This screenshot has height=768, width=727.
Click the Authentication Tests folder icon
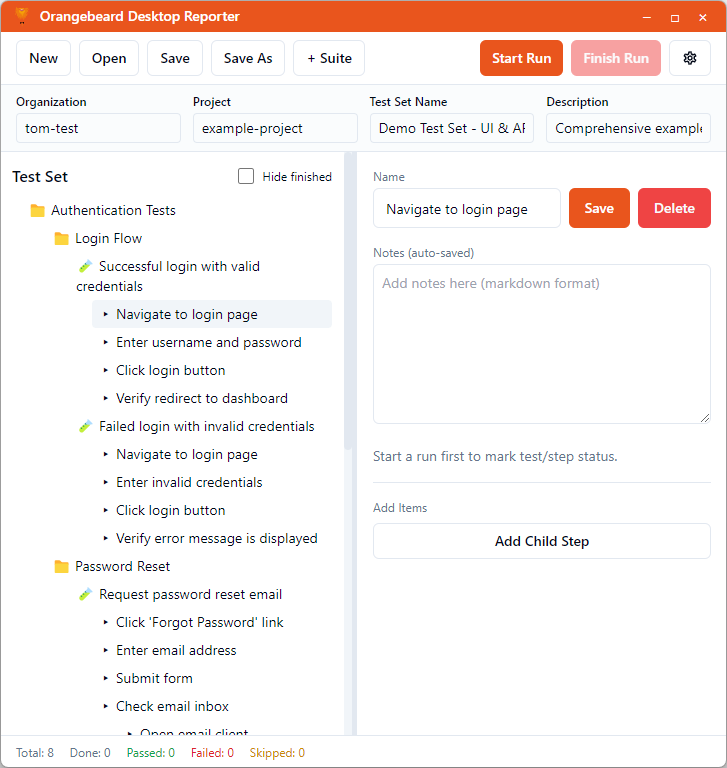click(x=38, y=211)
